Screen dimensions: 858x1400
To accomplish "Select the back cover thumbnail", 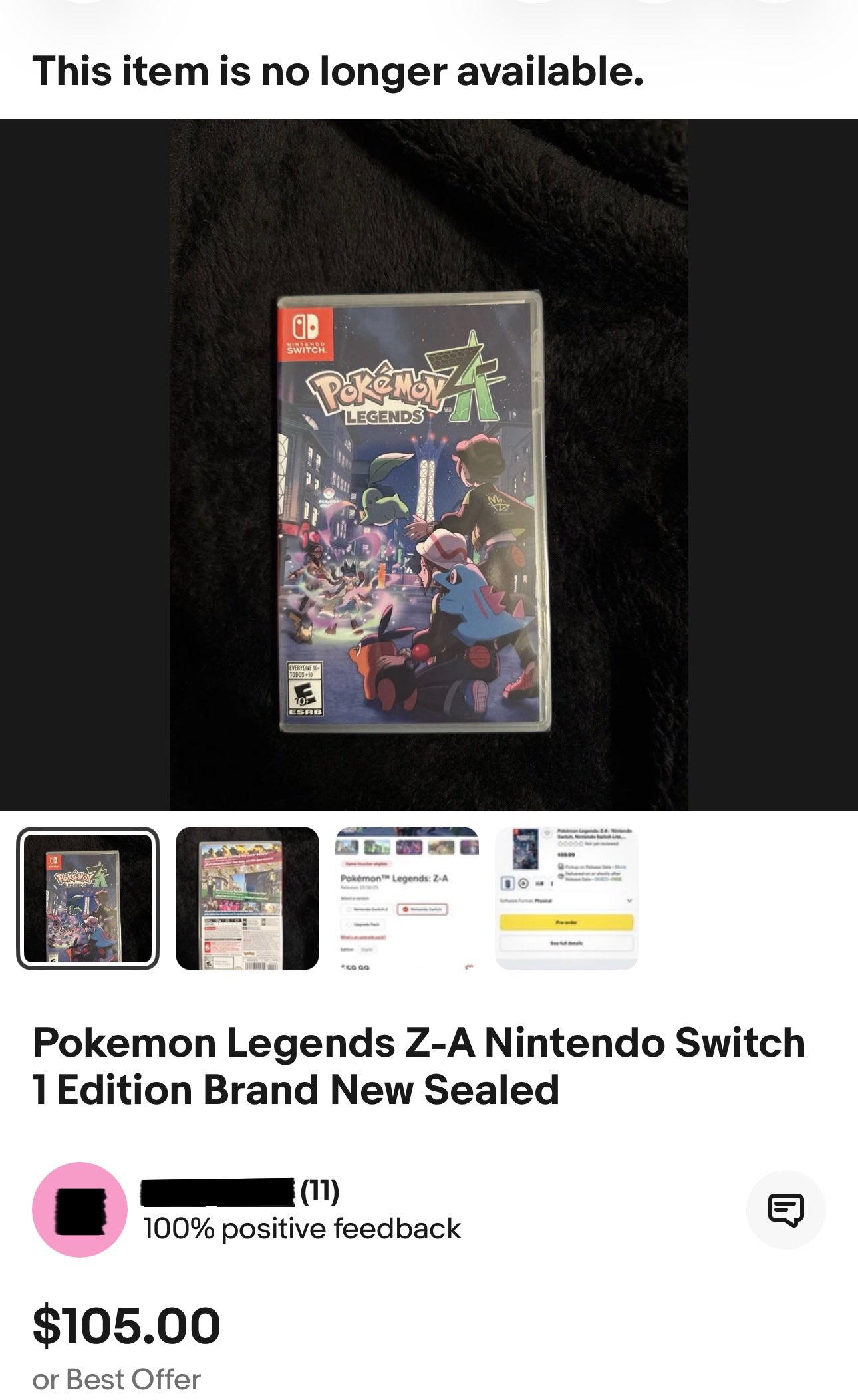I will [x=247, y=898].
